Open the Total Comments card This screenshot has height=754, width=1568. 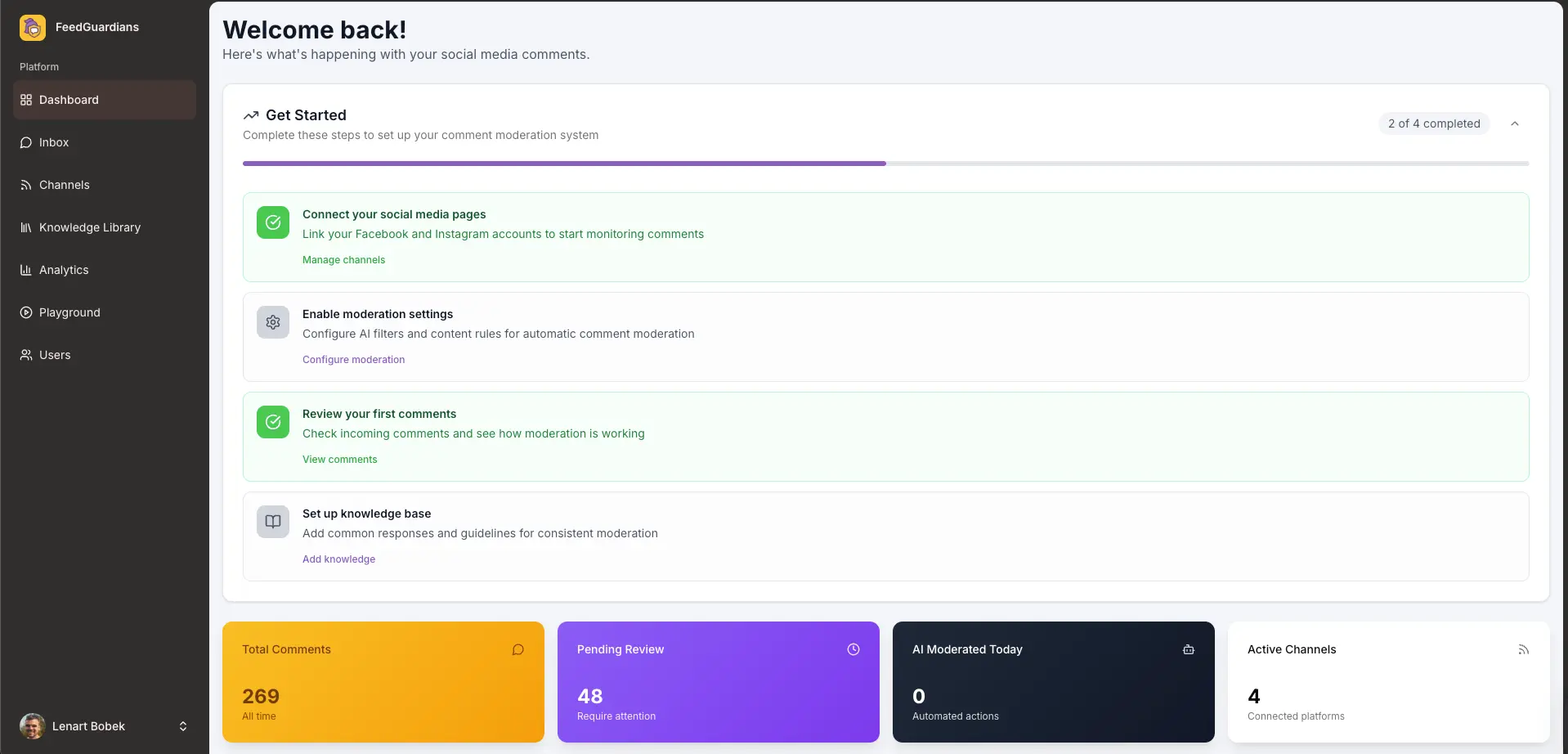click(x=383, y=682)
